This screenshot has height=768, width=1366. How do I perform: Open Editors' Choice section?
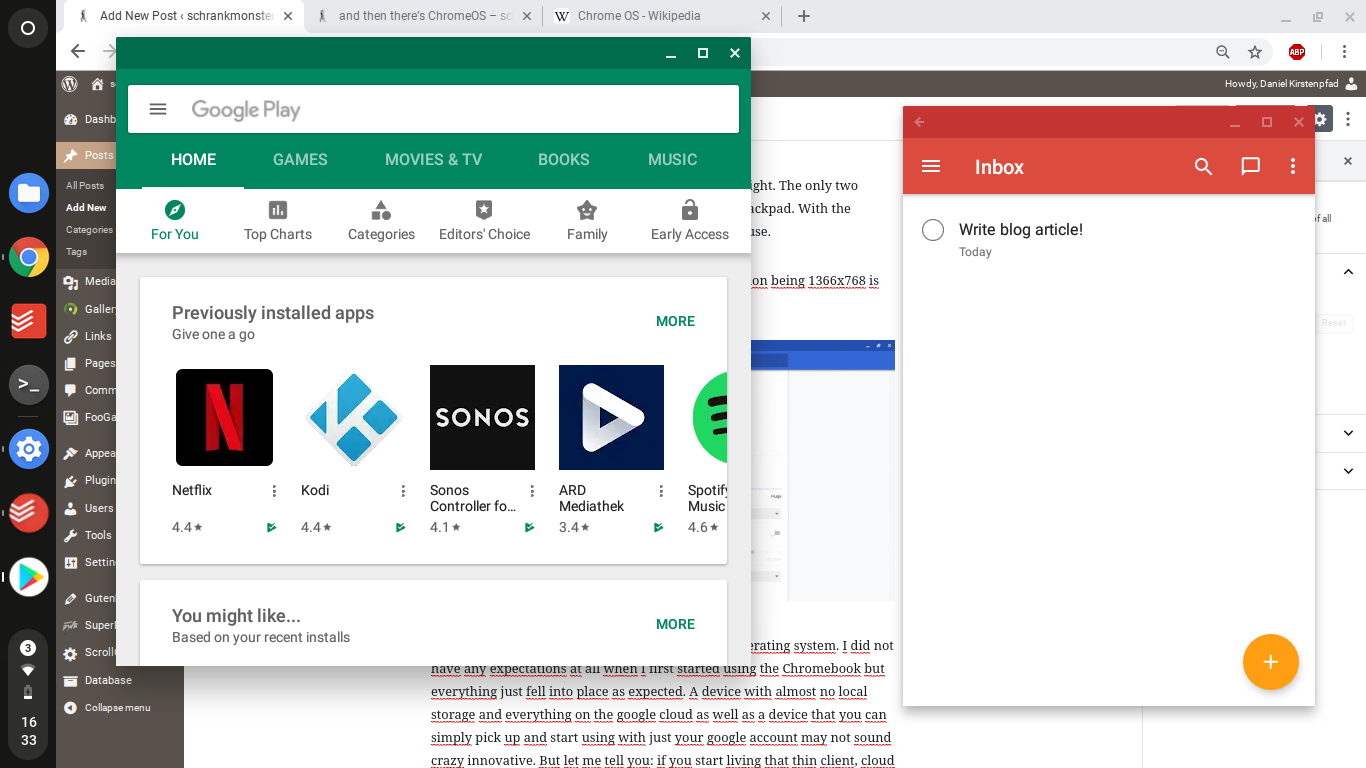[485, 221]
